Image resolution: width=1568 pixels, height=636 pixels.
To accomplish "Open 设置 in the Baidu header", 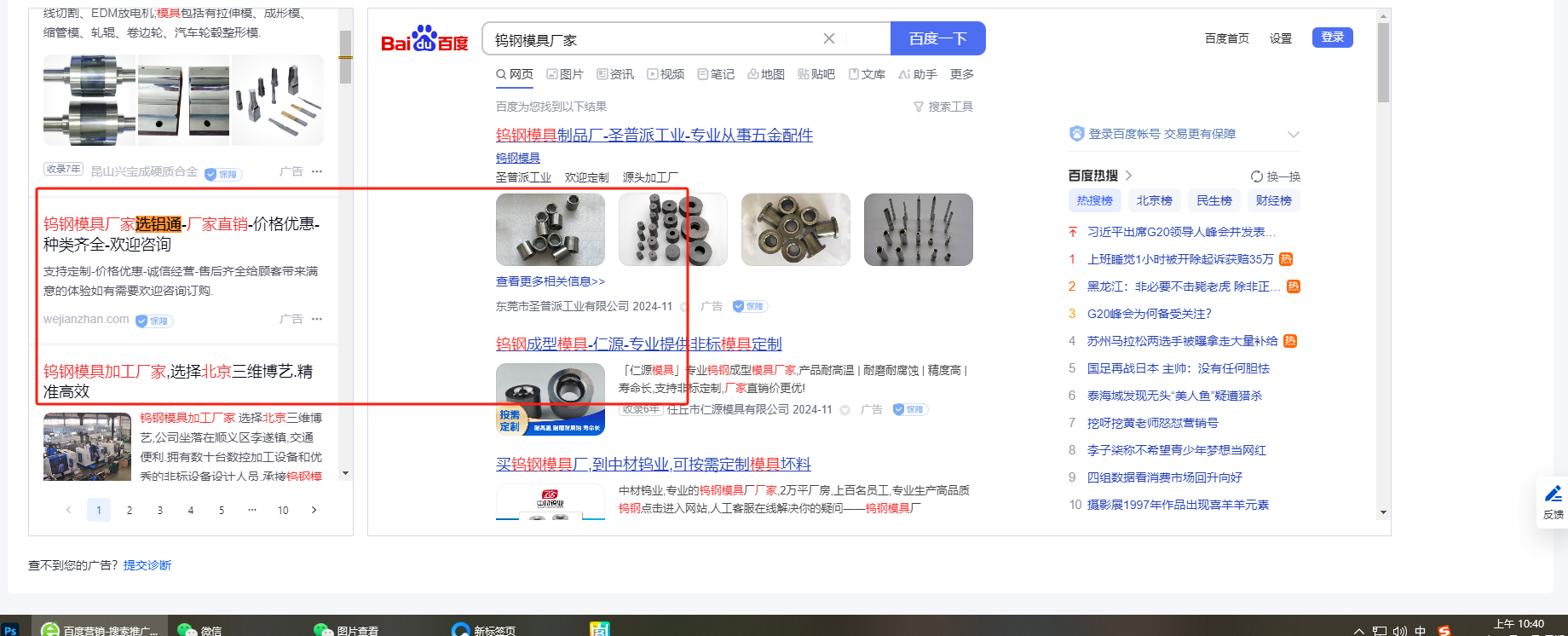I will pyautogui.click(x=1280, y=38).
